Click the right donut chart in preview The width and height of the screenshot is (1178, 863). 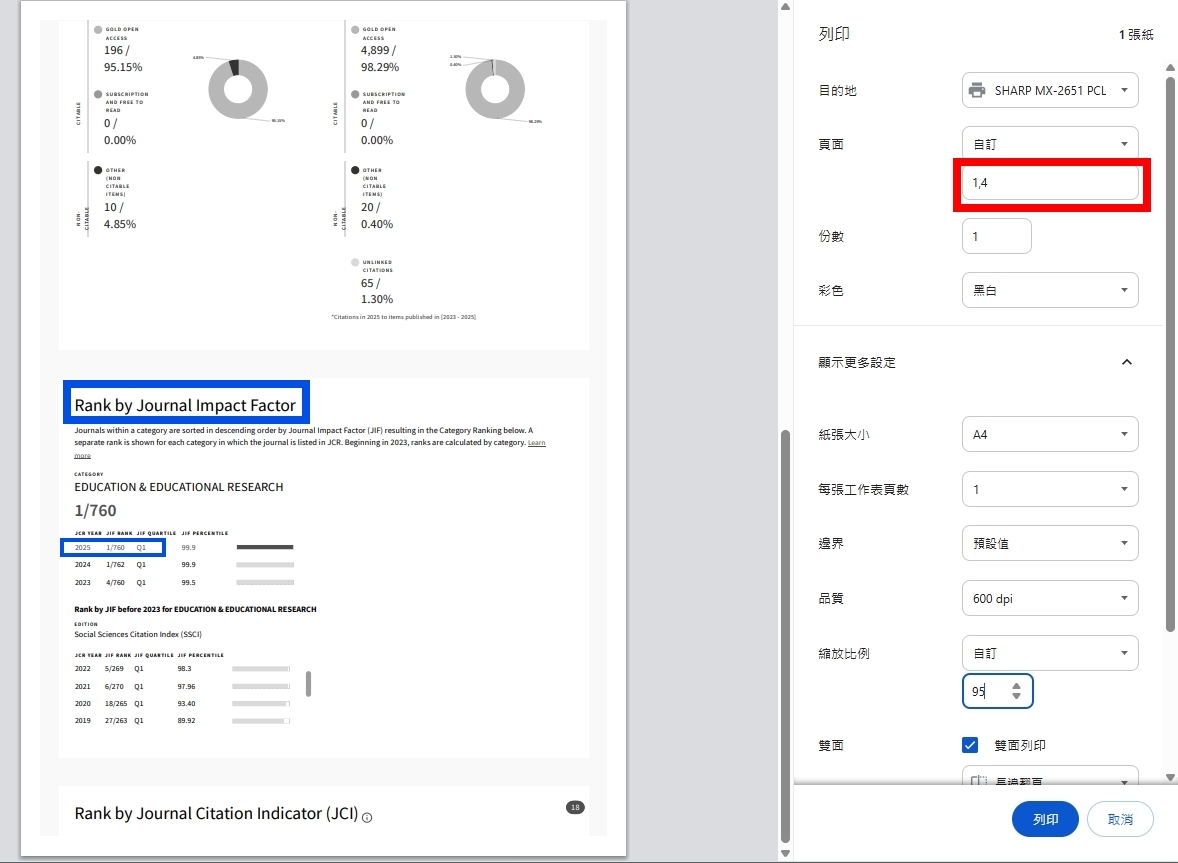[494, 89]
